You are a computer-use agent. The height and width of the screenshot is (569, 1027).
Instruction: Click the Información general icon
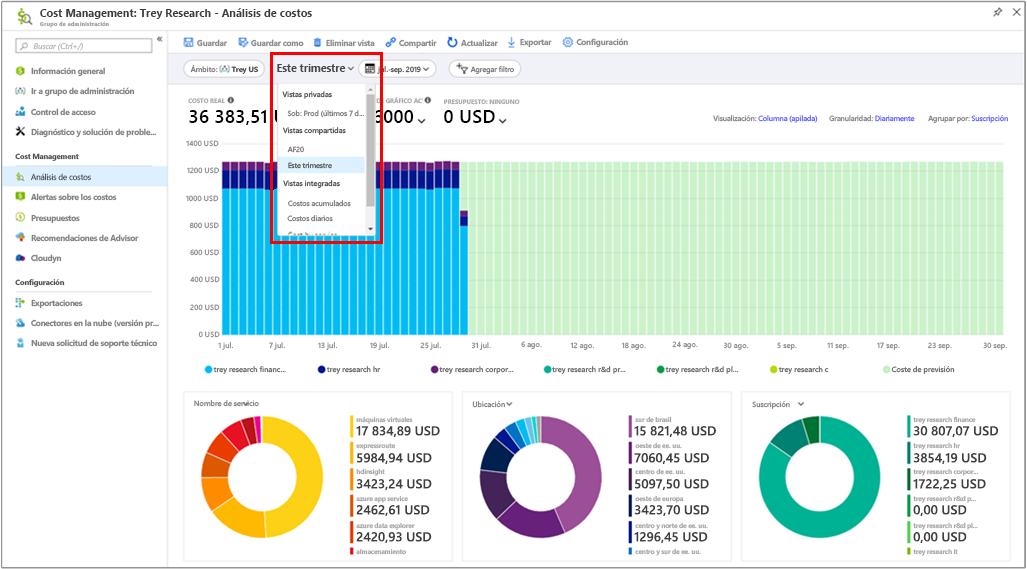tap(20, 71)
